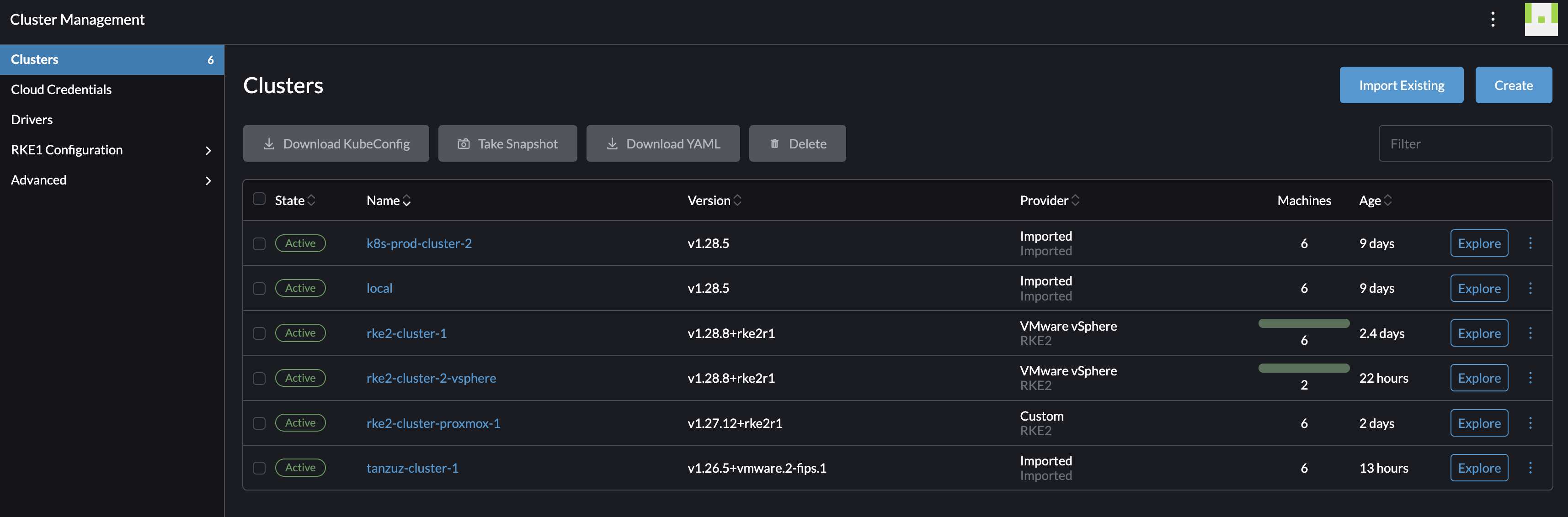Open Cloud Credentials section

coord(61,88)
